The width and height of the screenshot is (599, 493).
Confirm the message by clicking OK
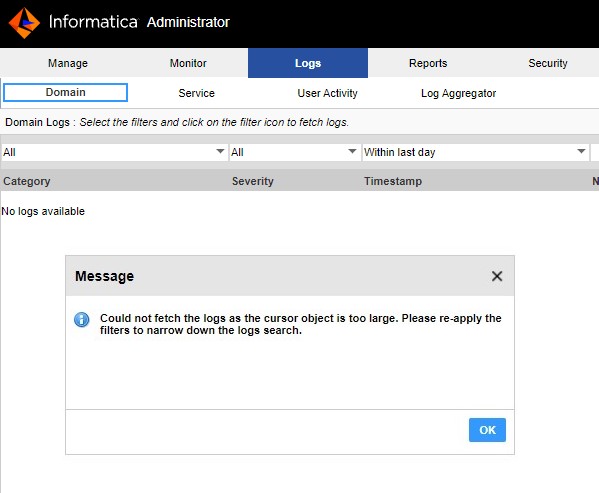point(487,430)
